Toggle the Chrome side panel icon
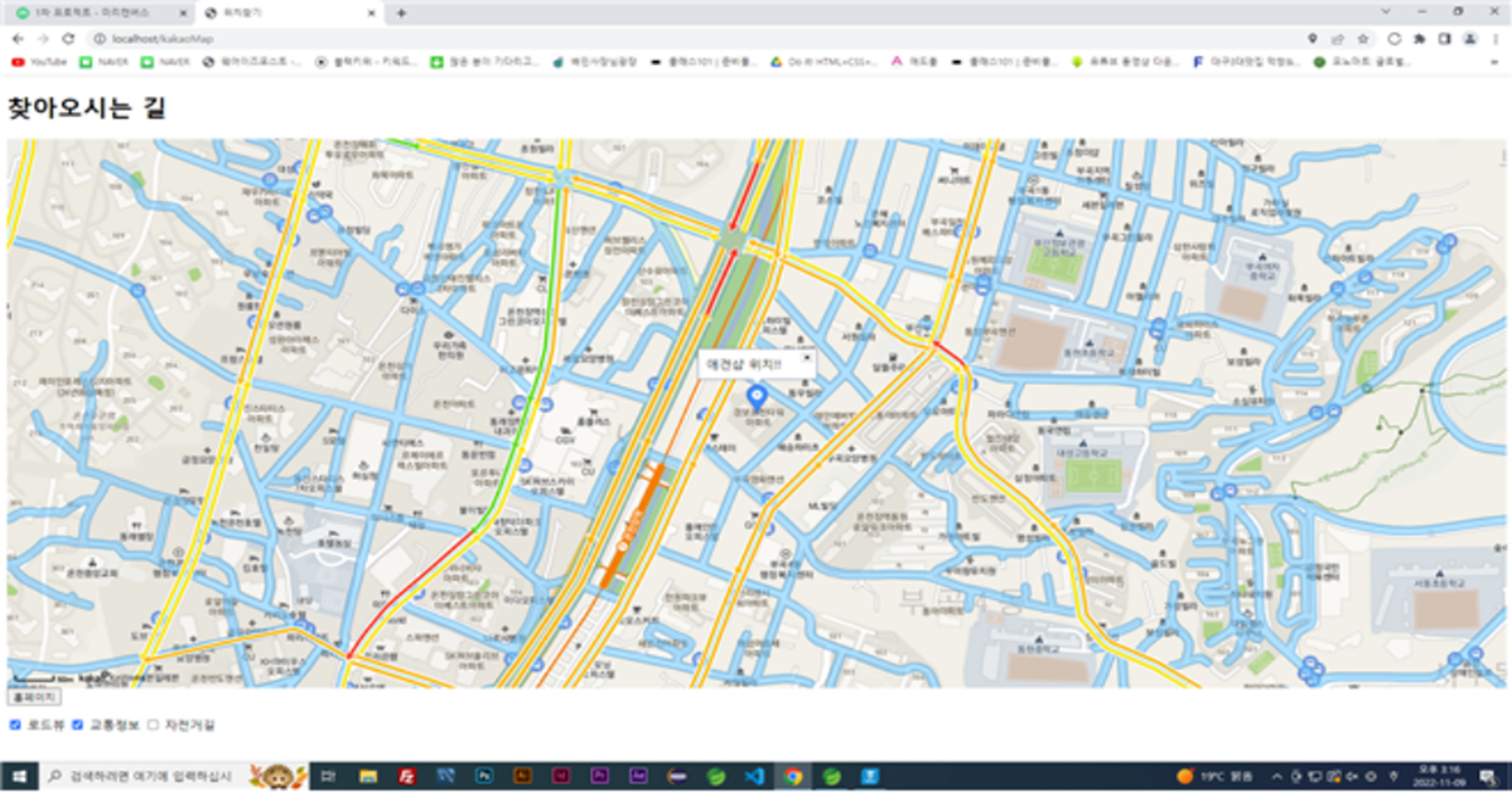 pyautogui.click(x=1444, y=39)
